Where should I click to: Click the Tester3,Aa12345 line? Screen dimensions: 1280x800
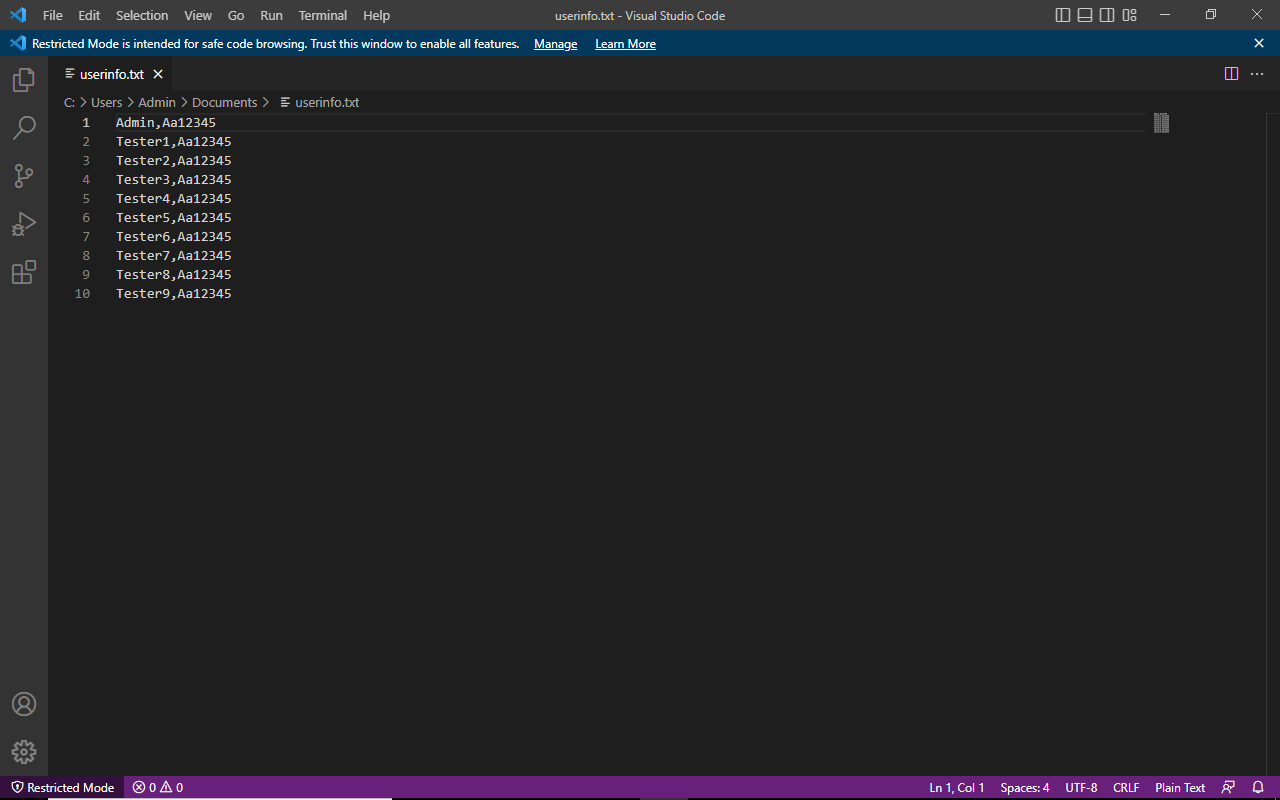coord(174,180)
